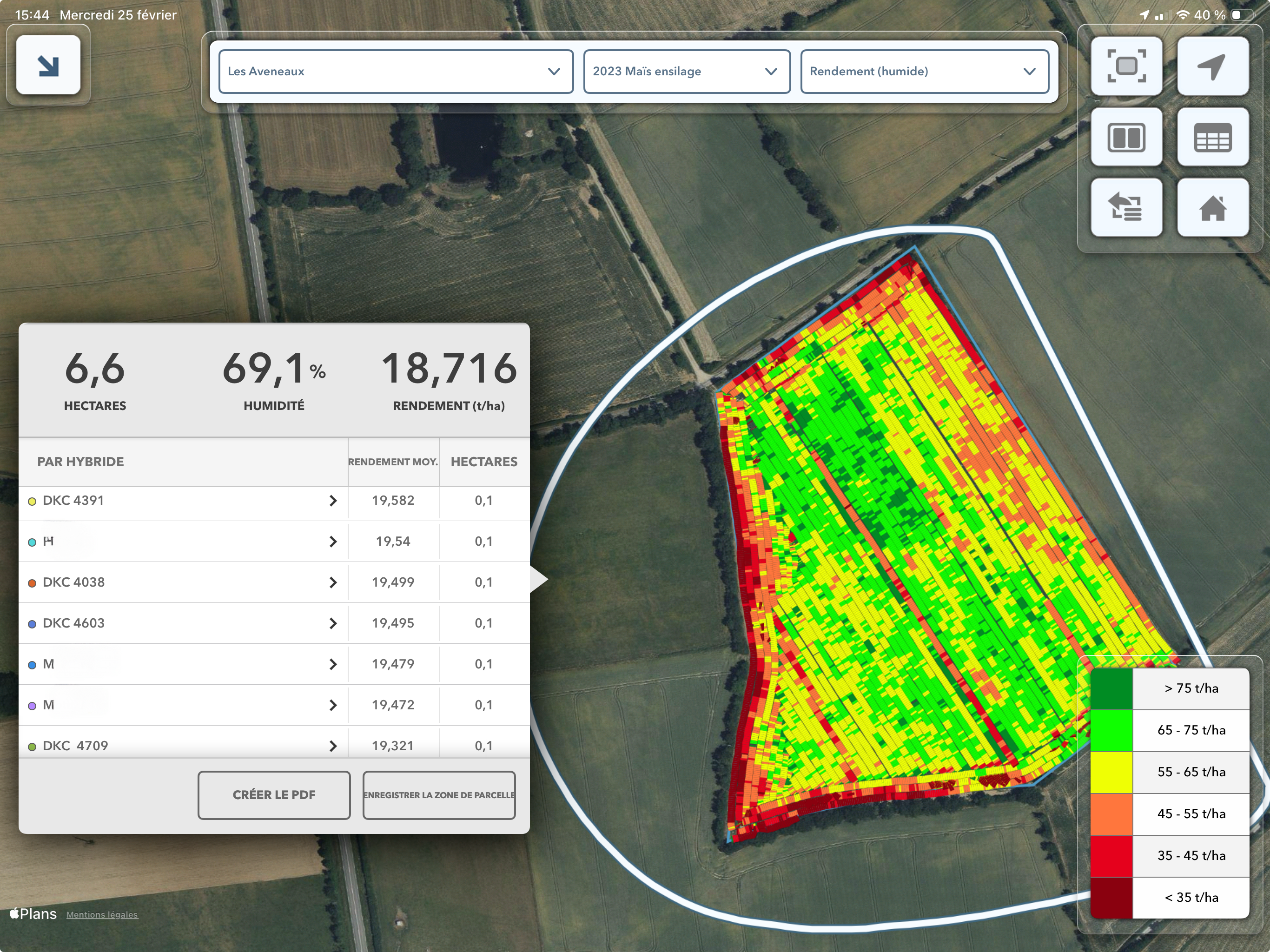Image resolution: width=1270 pixels, height=952 pixels.
Task: Expand the DKC 4391 hybrid row
Action: pos(183,501)
